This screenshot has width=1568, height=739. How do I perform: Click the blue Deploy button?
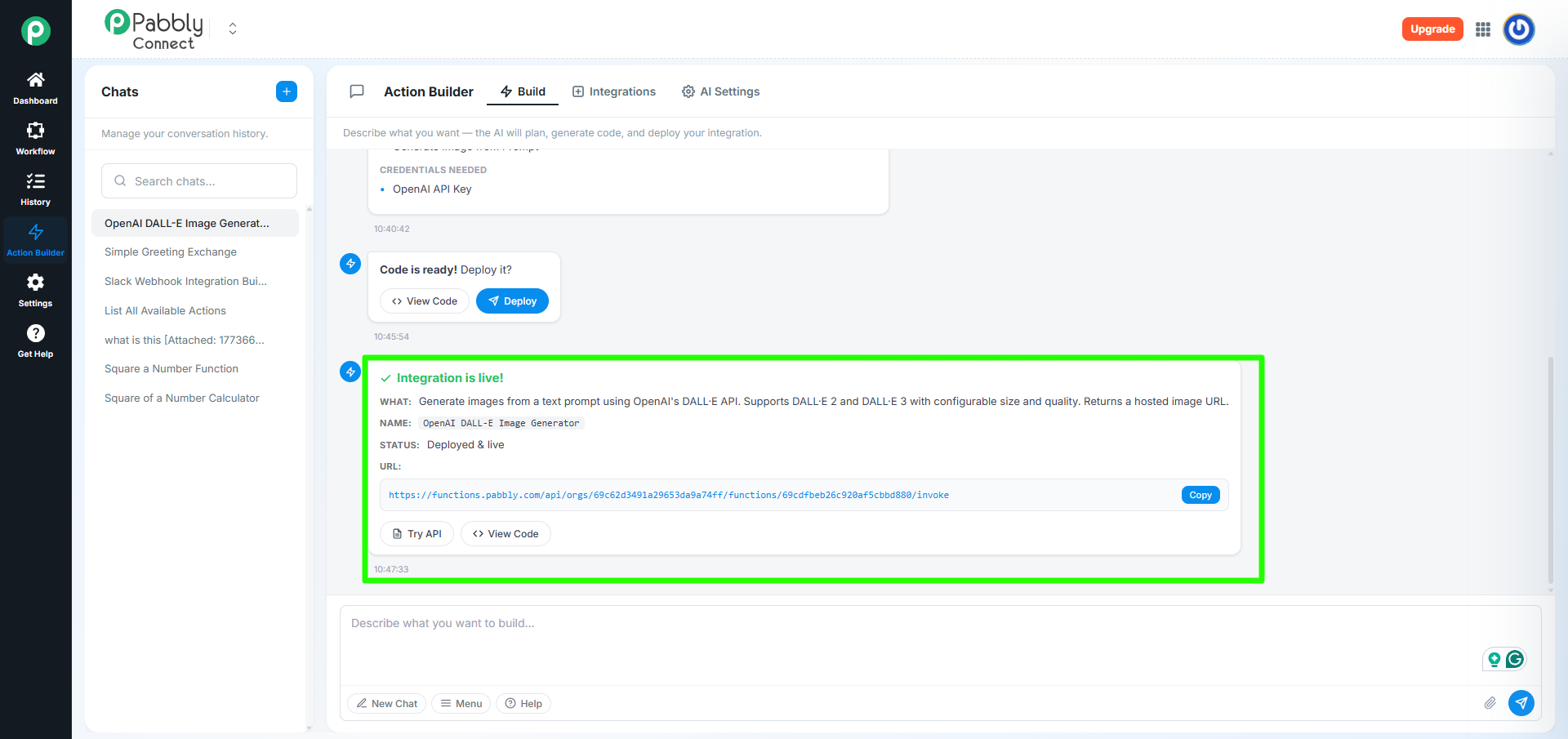coord(512,301)
